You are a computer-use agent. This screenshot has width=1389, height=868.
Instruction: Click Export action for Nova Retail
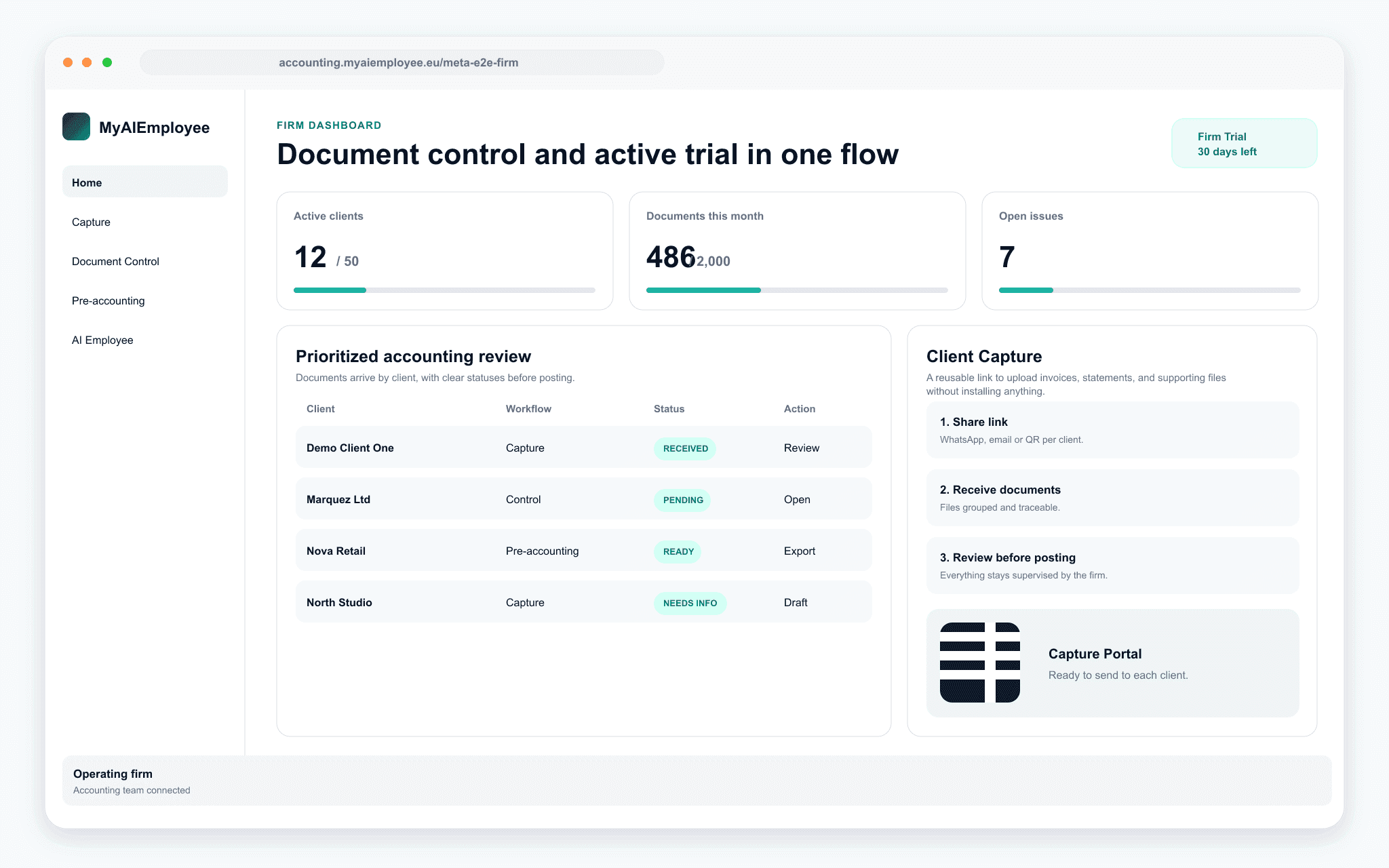[799, 551]
